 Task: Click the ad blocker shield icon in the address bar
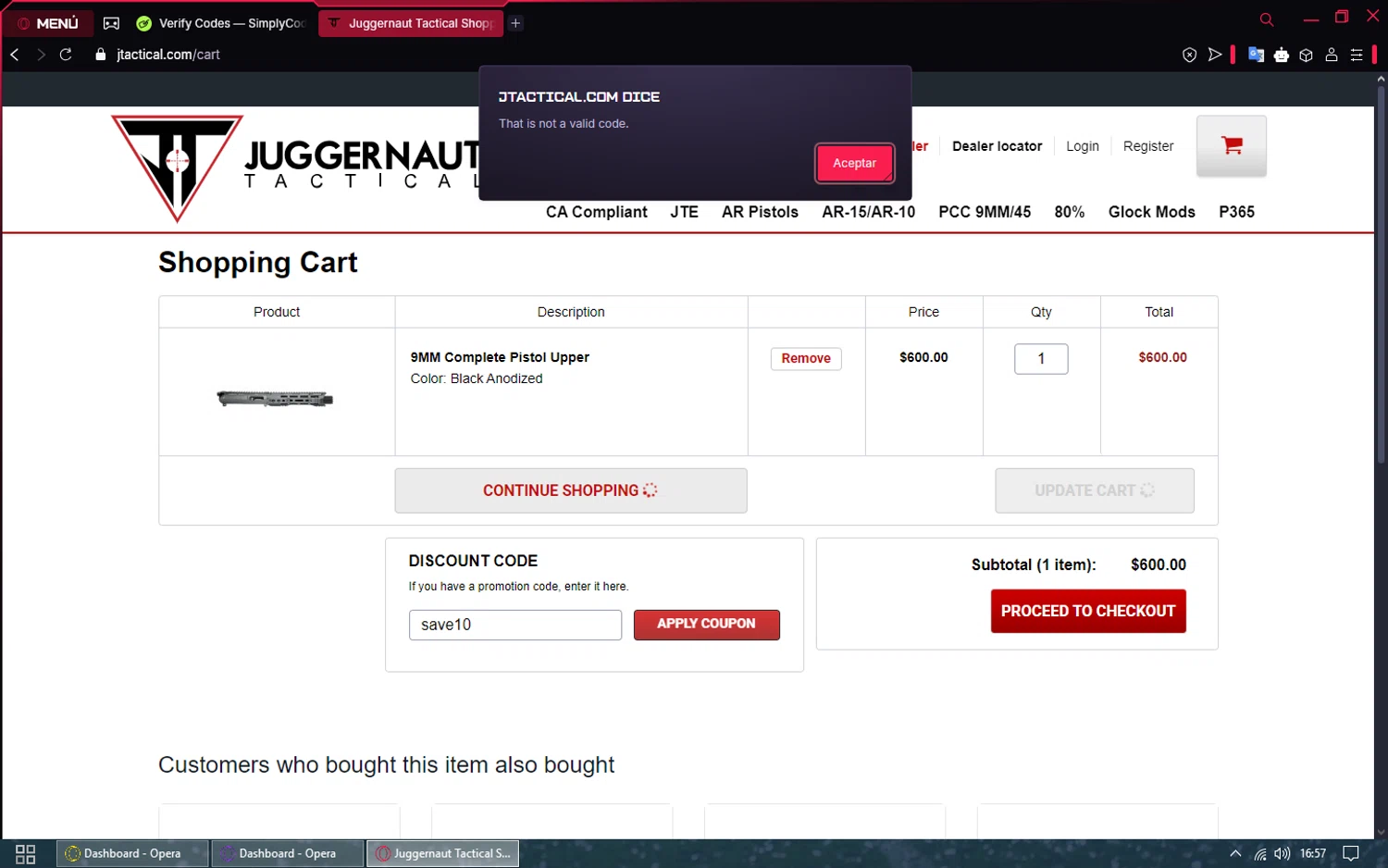[1190, 56]
